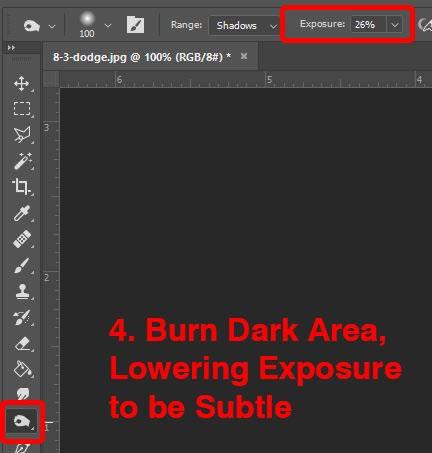The height and width of the screenshot is (453, 432).
Task: Select the Polygonal Lasso tool
Action: click(x=22, y=134)
